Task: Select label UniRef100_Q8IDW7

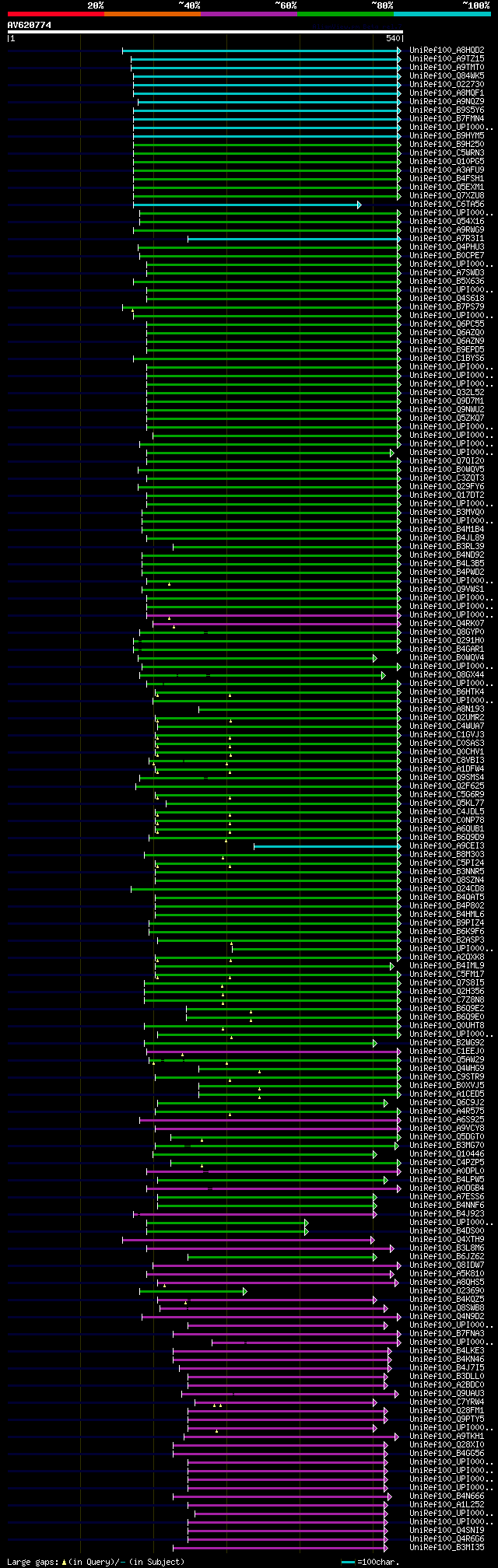Action: [447, 1265]
